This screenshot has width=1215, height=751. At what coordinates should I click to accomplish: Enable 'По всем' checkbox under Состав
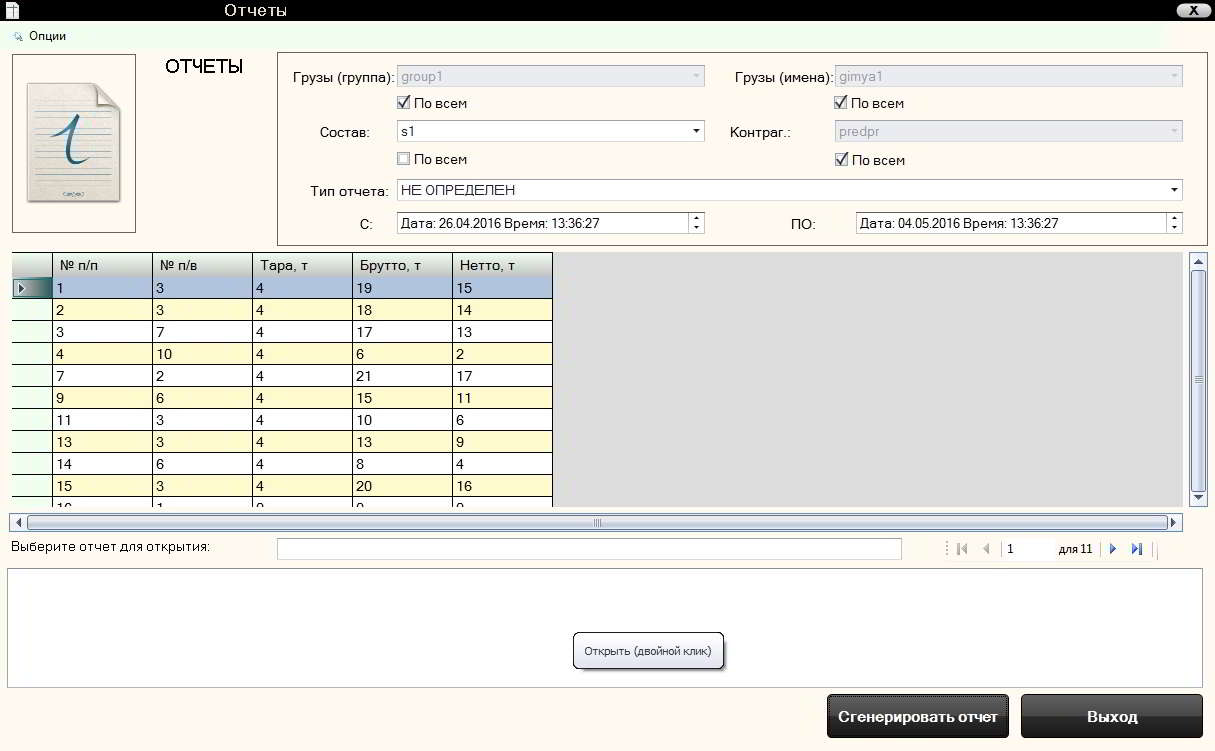pos(404,159)
